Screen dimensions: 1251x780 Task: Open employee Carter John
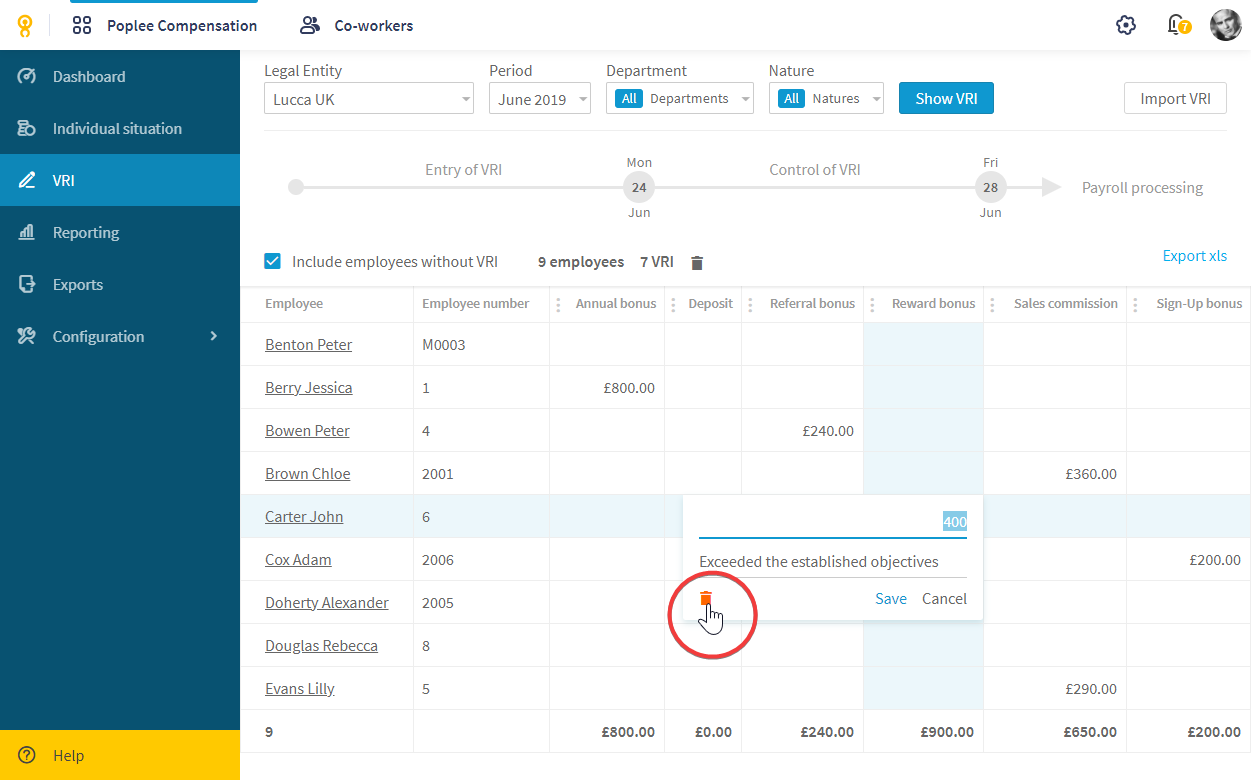coord(304,517)
